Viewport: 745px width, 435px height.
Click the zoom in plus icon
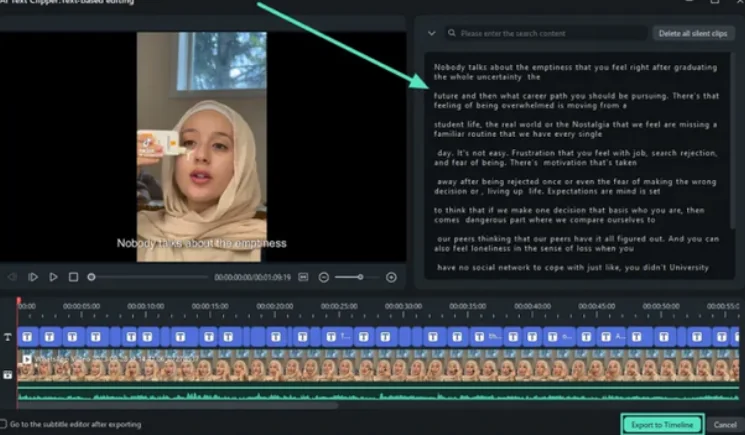(391, 277)
